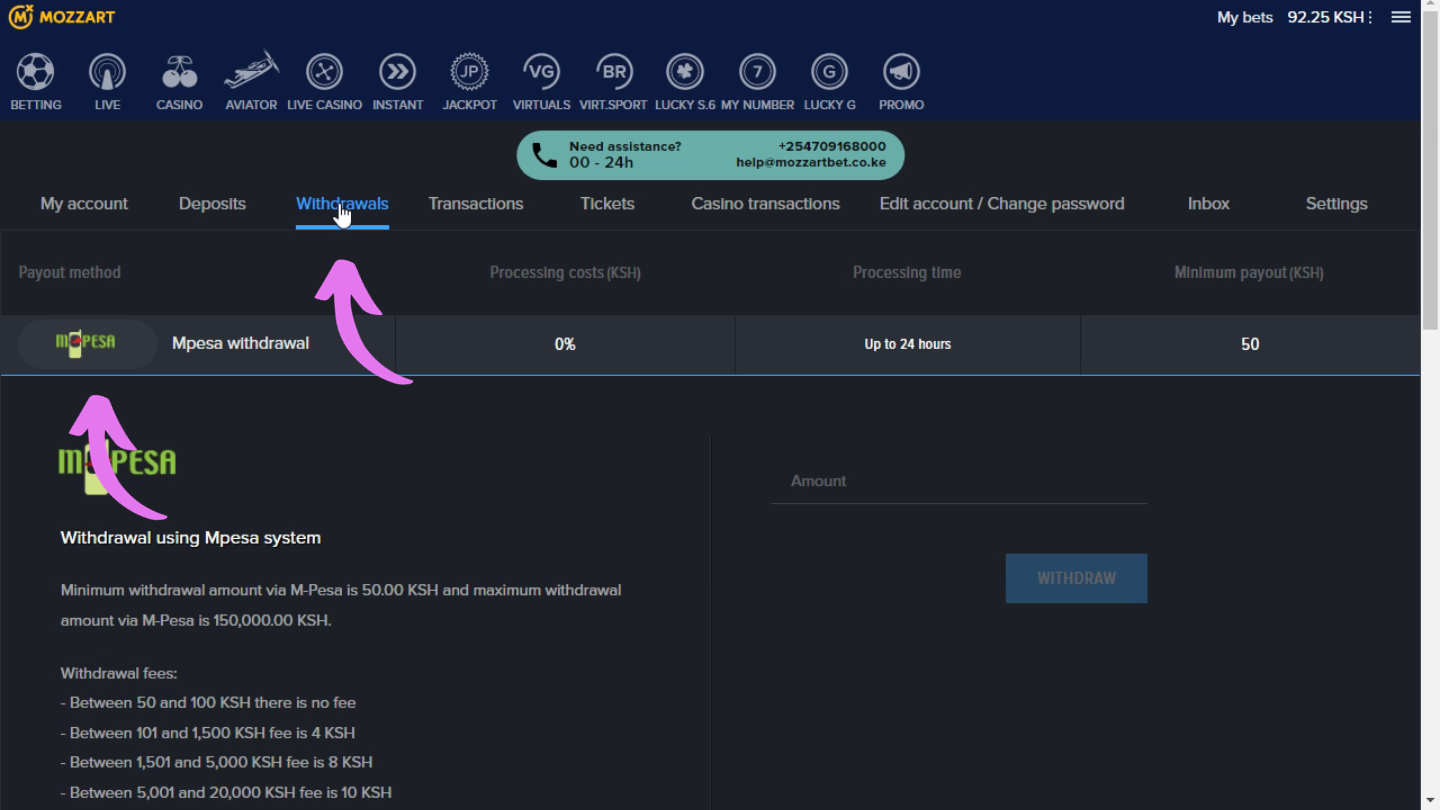Open the Inbox tab
The width and height of the screenshot is (1440, 810).
point(1208,204)
